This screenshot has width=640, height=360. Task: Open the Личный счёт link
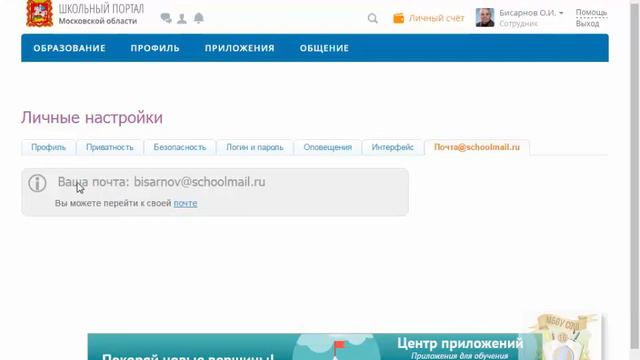[x=436, y=18]
